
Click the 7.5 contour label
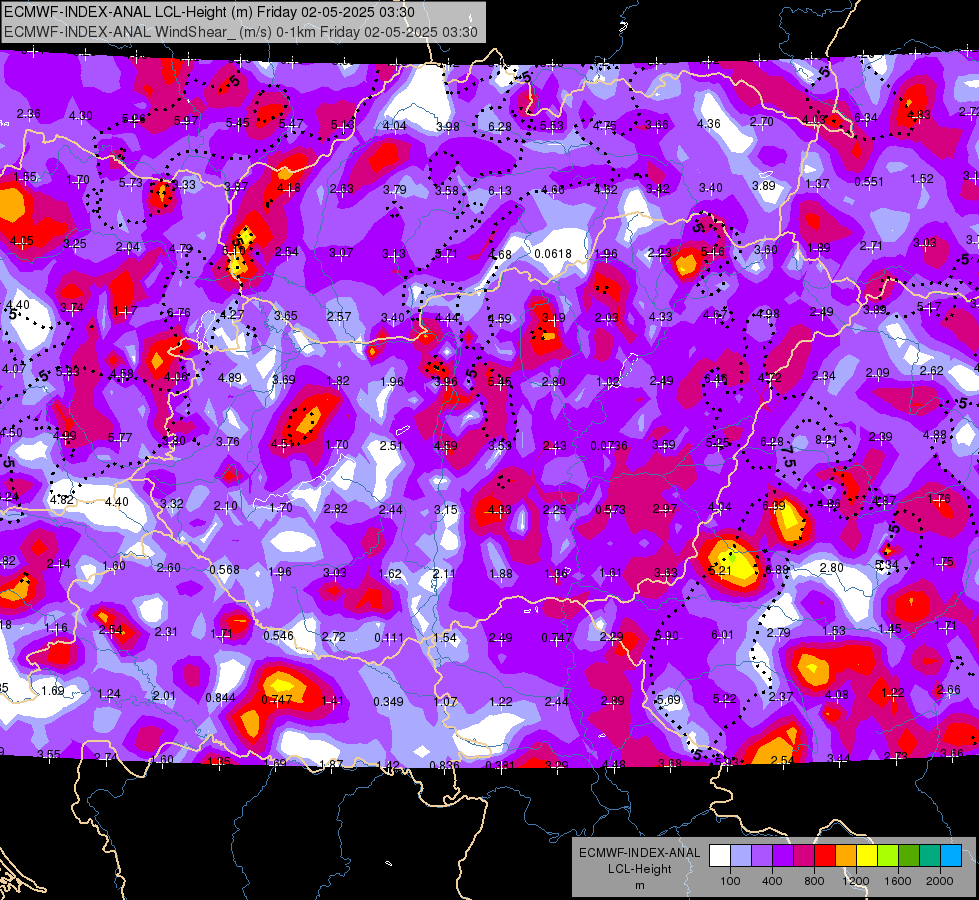click(x=788, y=457)
